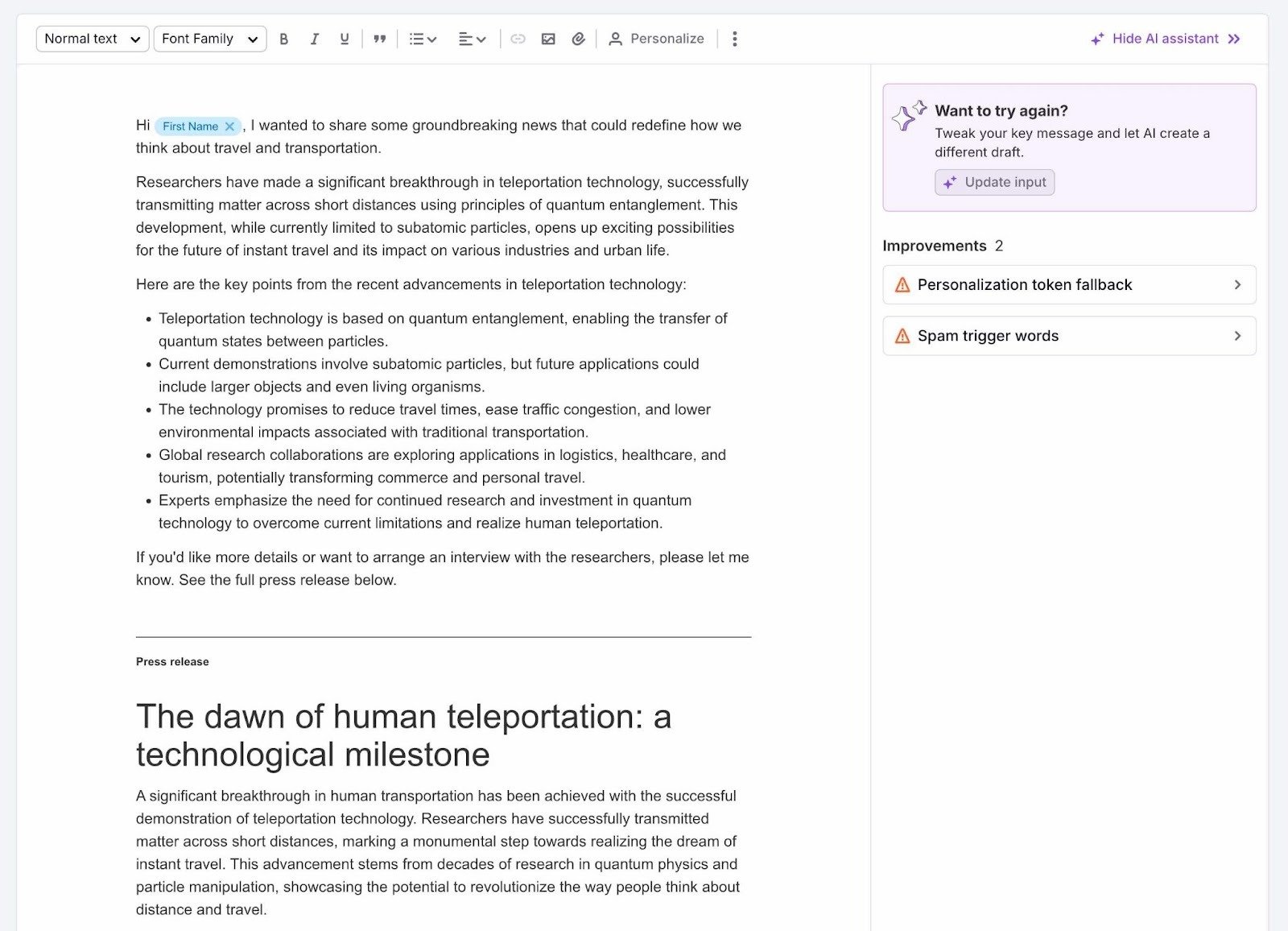The height and width of the screenshot is (931, 1288).
Task: Insert an image into the email
Action: tap(547, 38)
